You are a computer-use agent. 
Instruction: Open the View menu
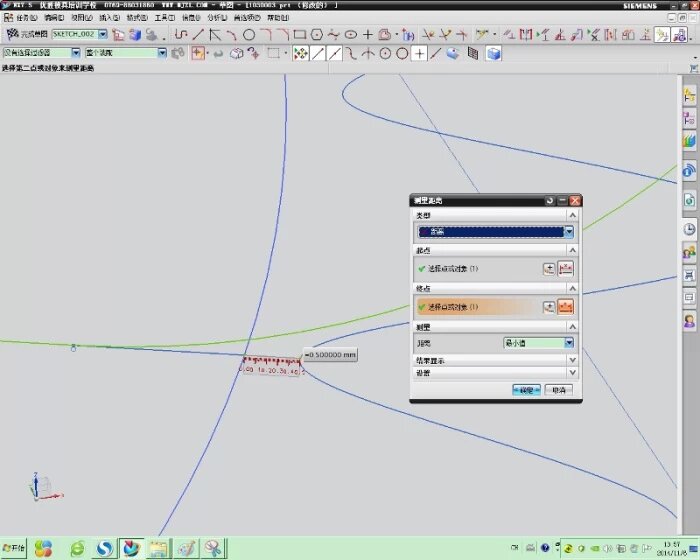[x=82, y=18]
